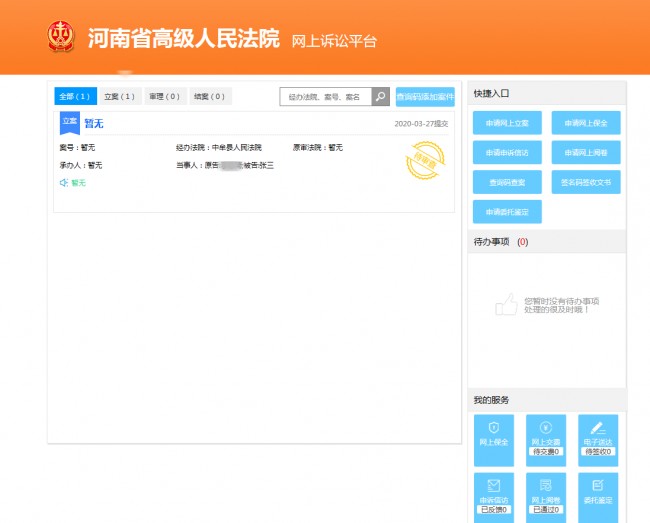Click the 待签收0 badge
Viewport: 650px width, 523px height.
coord(598,452)
